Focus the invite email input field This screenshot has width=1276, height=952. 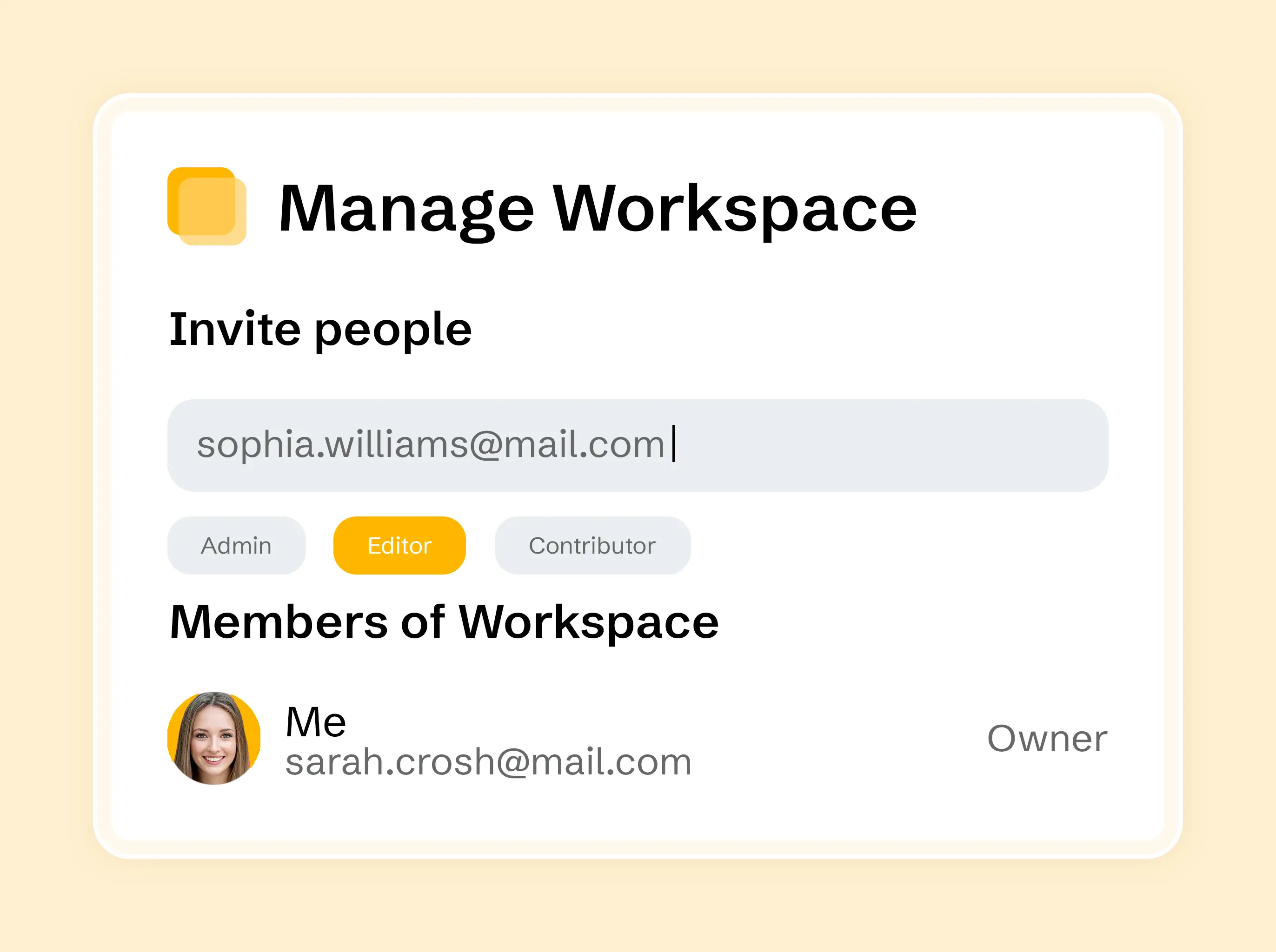tap(637, 445)
